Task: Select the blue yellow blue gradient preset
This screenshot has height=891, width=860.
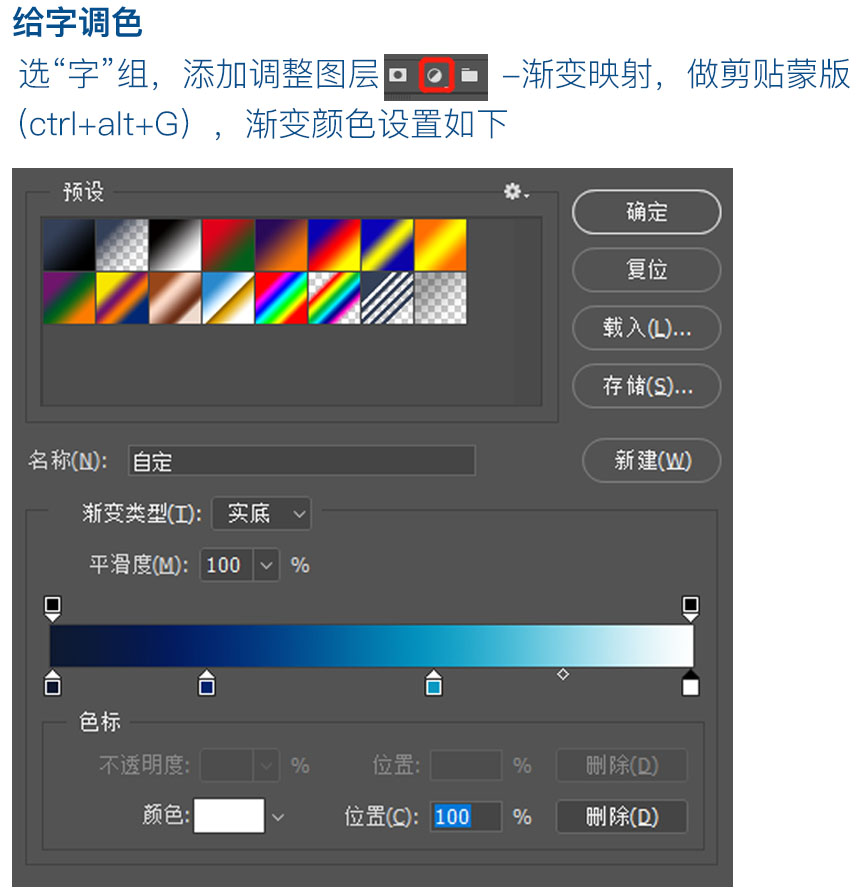Action: pos(387,245)
